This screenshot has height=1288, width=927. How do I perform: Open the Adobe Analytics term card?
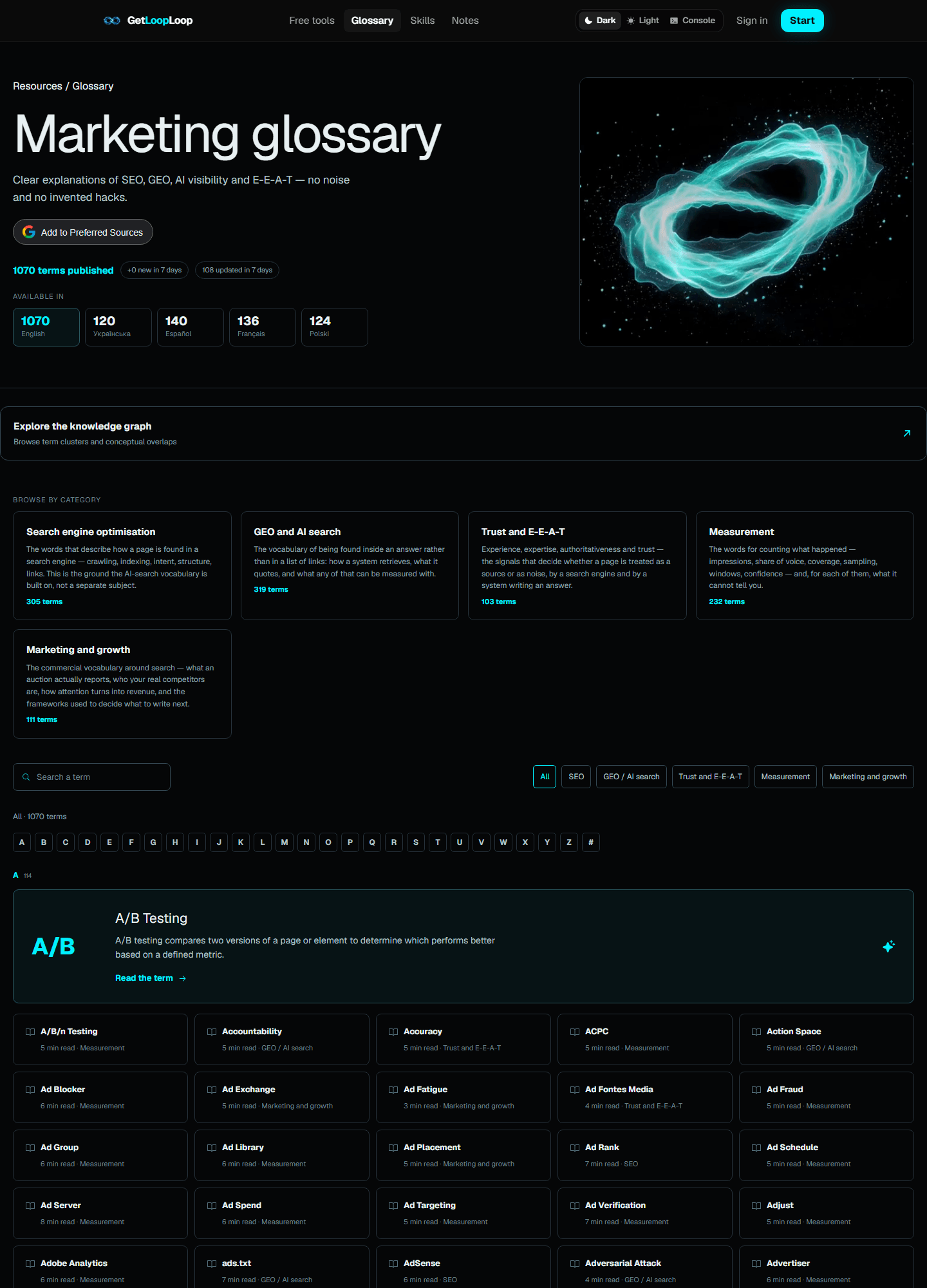(100, 1267)
